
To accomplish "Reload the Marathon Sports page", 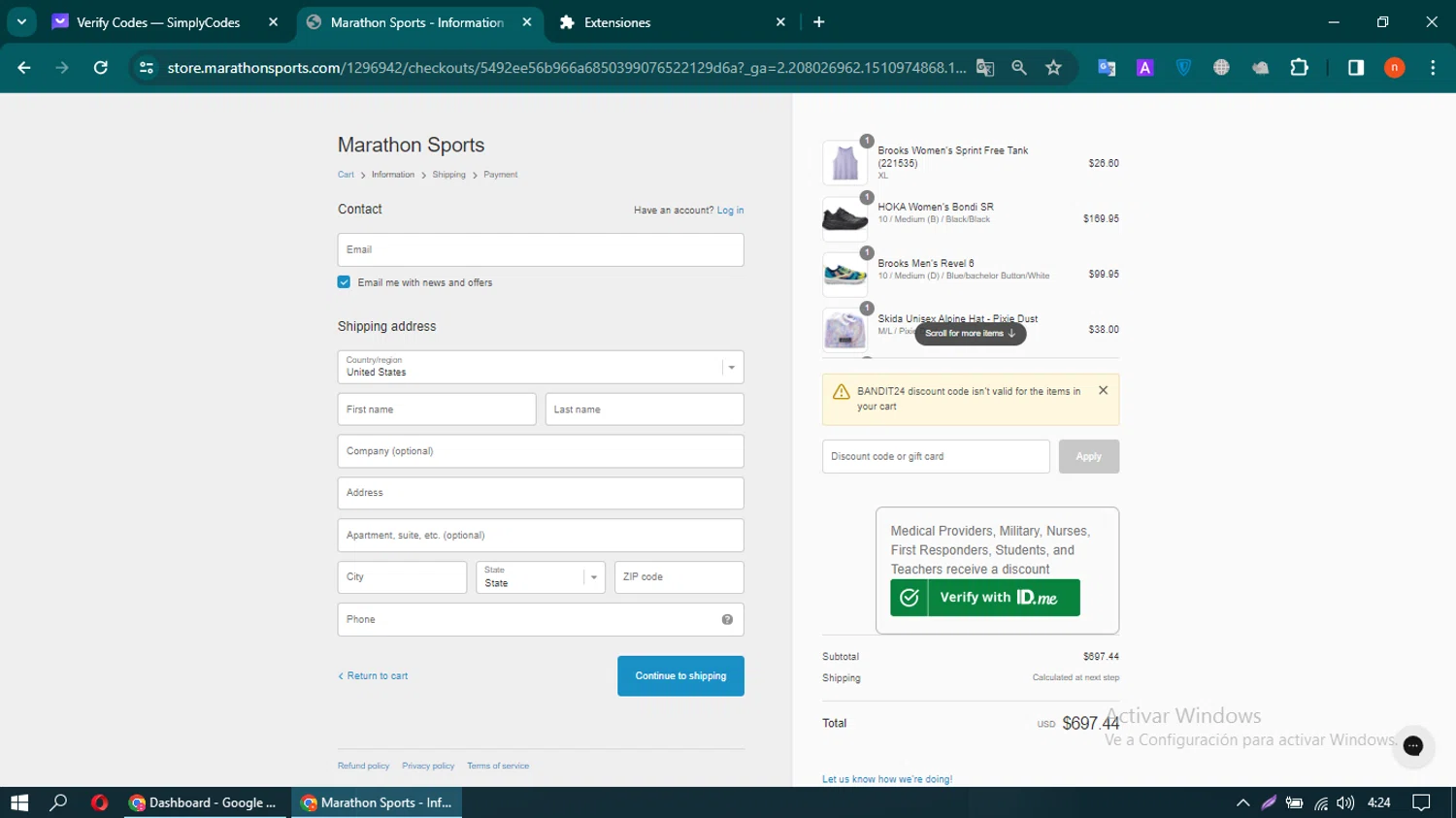I will click(101, 68).
